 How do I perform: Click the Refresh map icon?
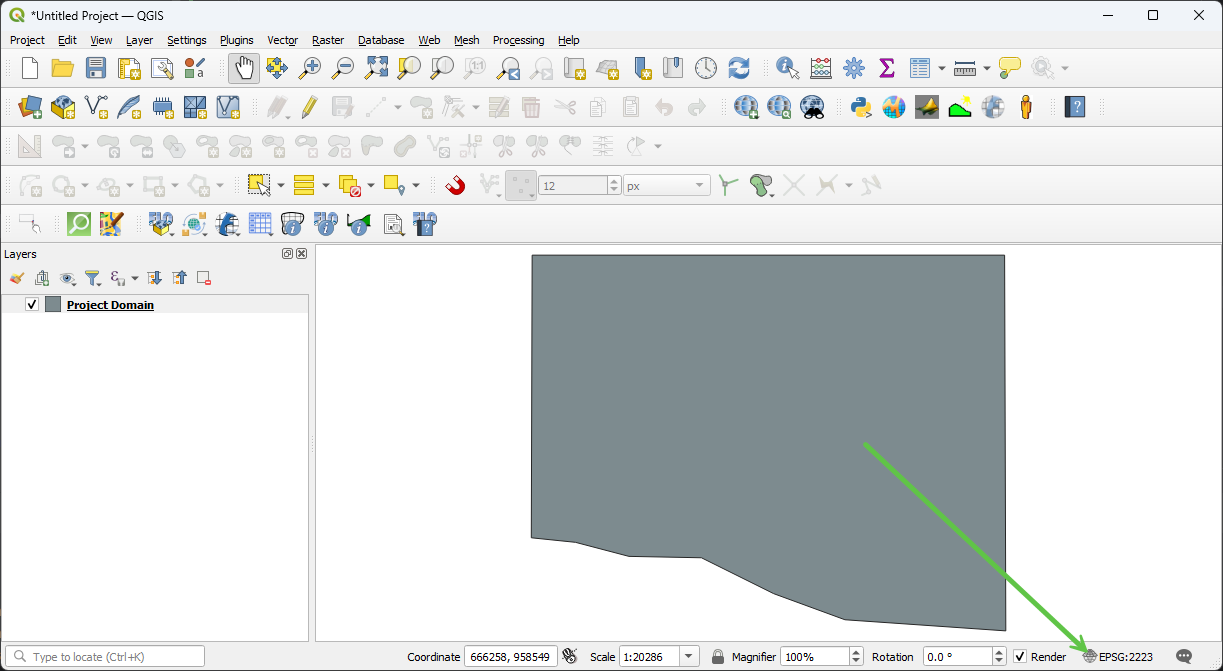tap(739, 68)
